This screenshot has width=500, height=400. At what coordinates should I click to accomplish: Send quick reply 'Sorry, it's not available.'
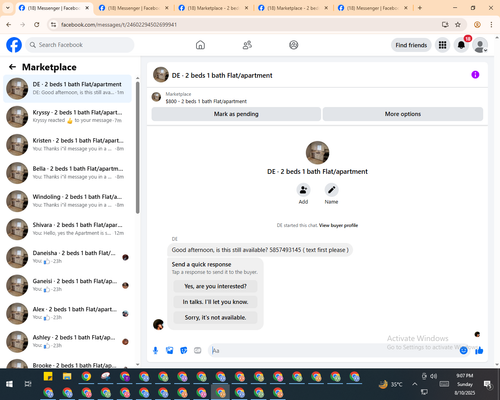pos(215,318)
